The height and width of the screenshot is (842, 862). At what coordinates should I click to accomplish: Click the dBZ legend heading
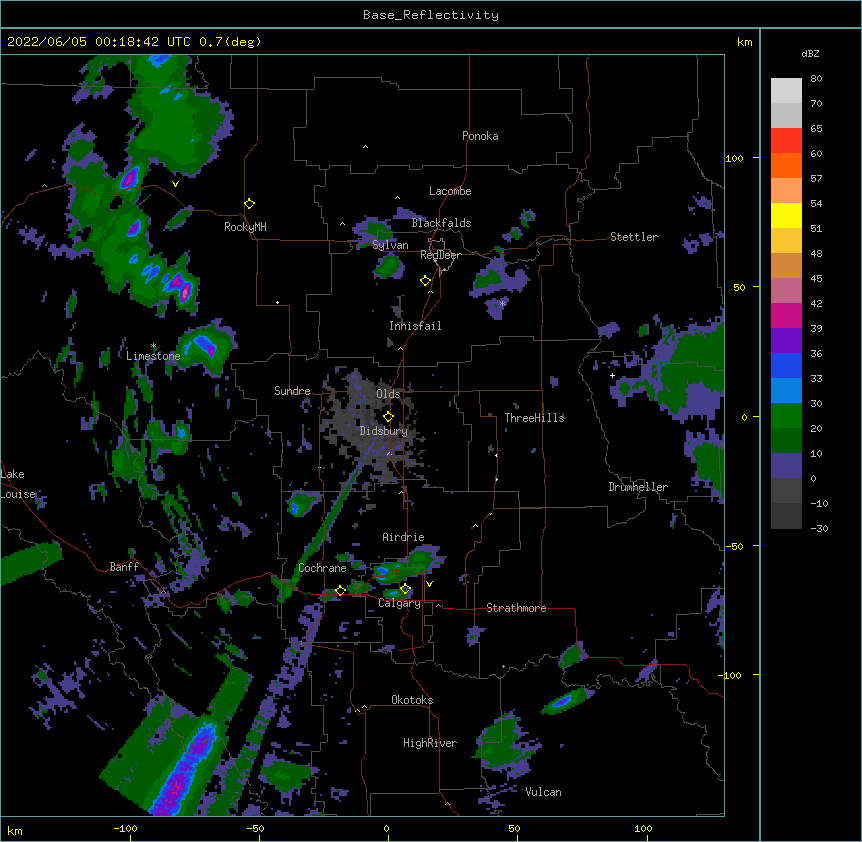[810, 53]
